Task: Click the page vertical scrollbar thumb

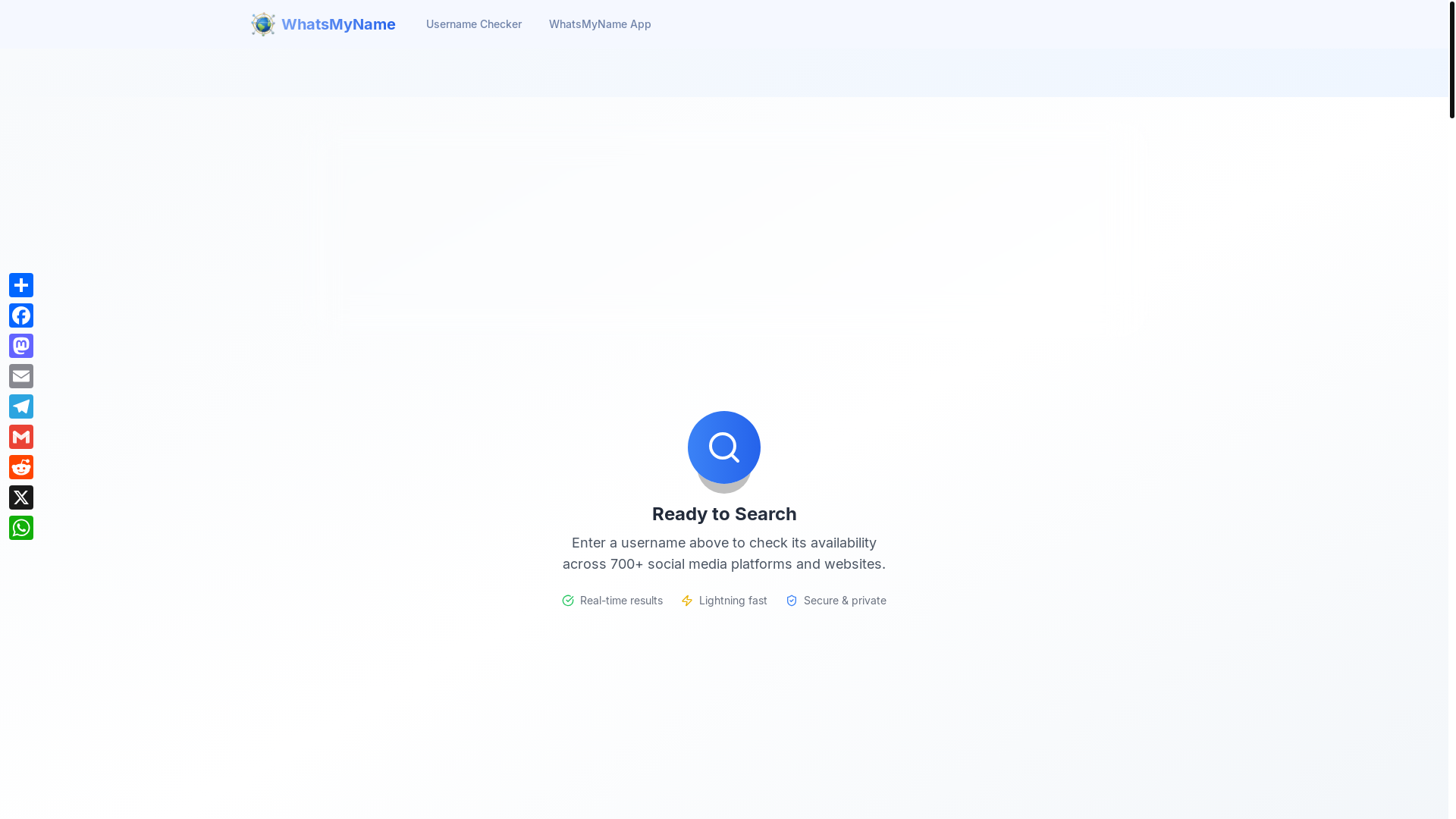Action: tap(1452, 59)
